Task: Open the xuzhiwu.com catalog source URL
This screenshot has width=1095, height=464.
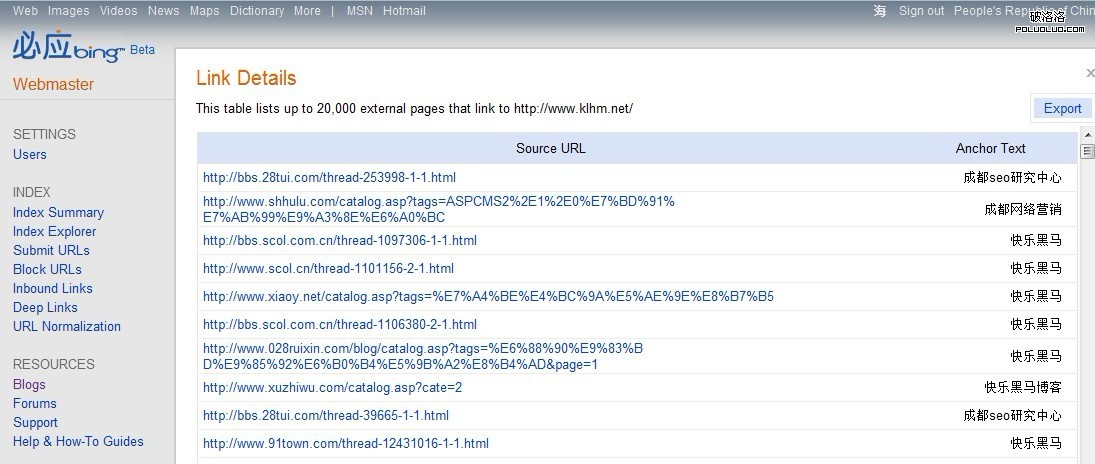Action: pyautogui.click(x=332, y=387)
